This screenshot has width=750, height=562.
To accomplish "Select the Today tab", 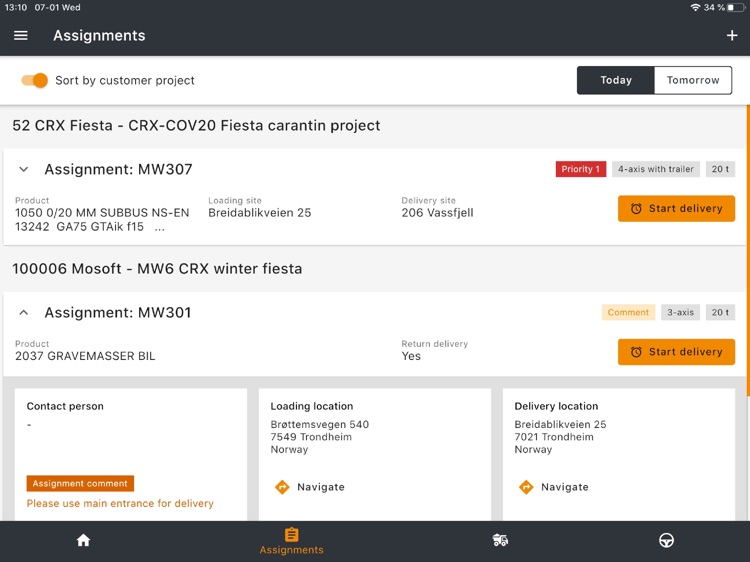I will (x=616, y=80).
